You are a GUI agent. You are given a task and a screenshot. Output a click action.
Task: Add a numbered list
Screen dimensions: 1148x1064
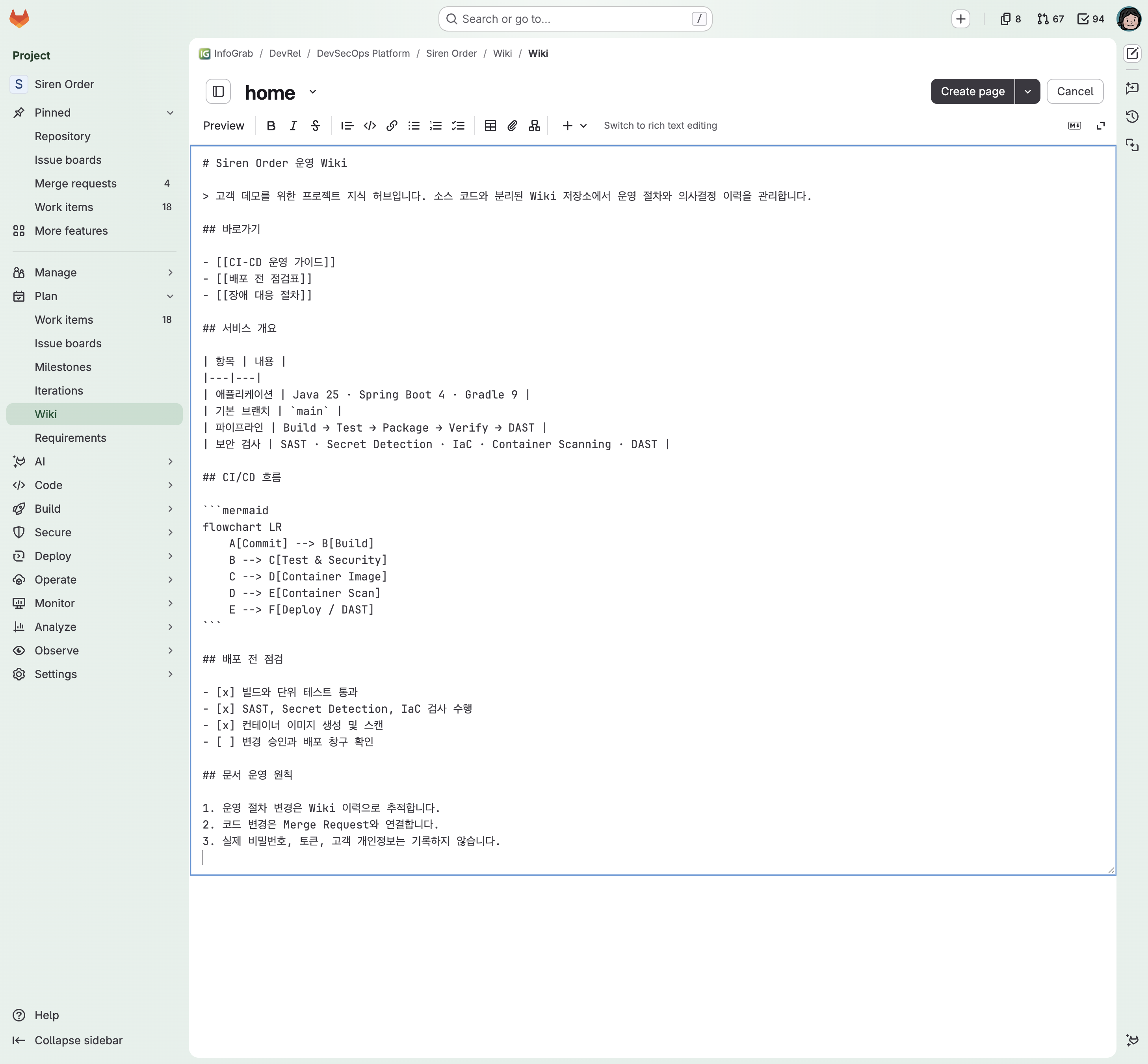[x=435, y=126]
